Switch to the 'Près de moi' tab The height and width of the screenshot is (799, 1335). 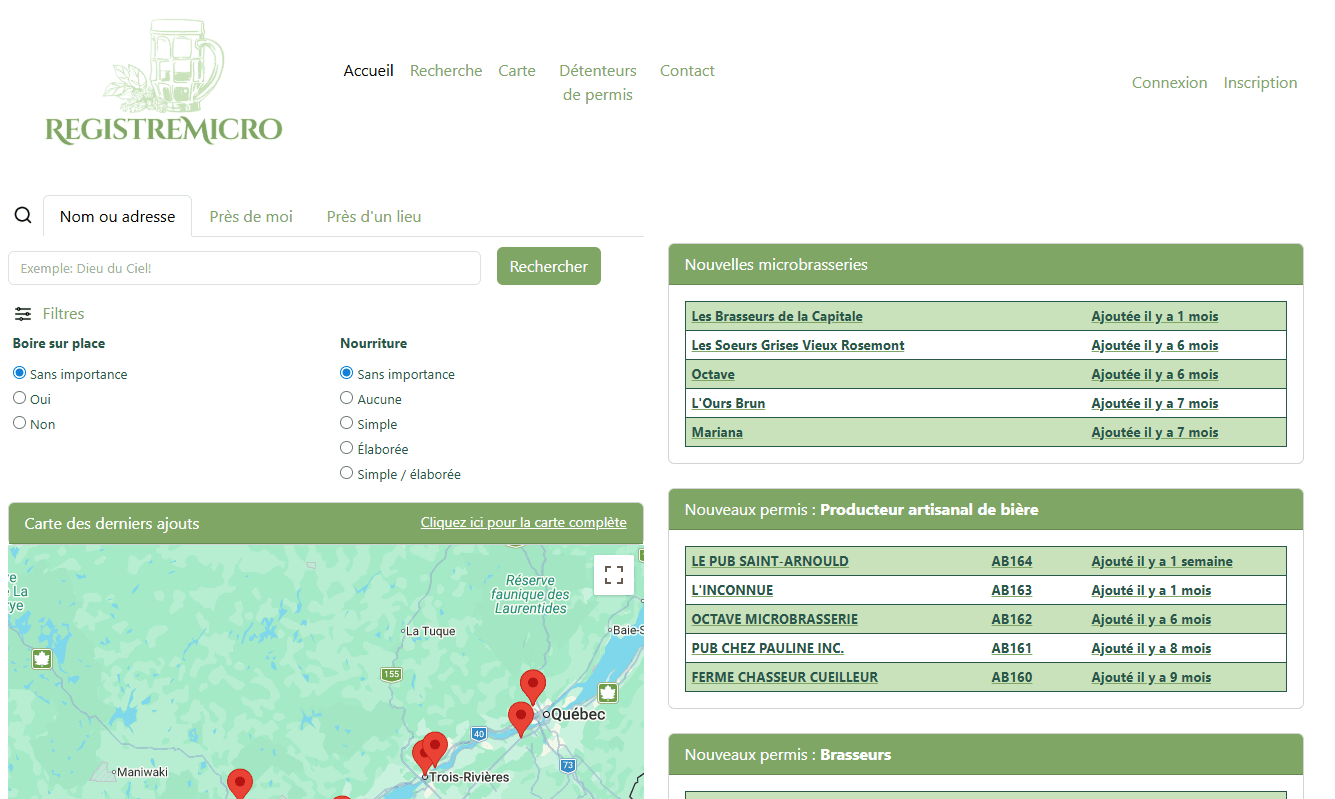[x=251, y=217]
